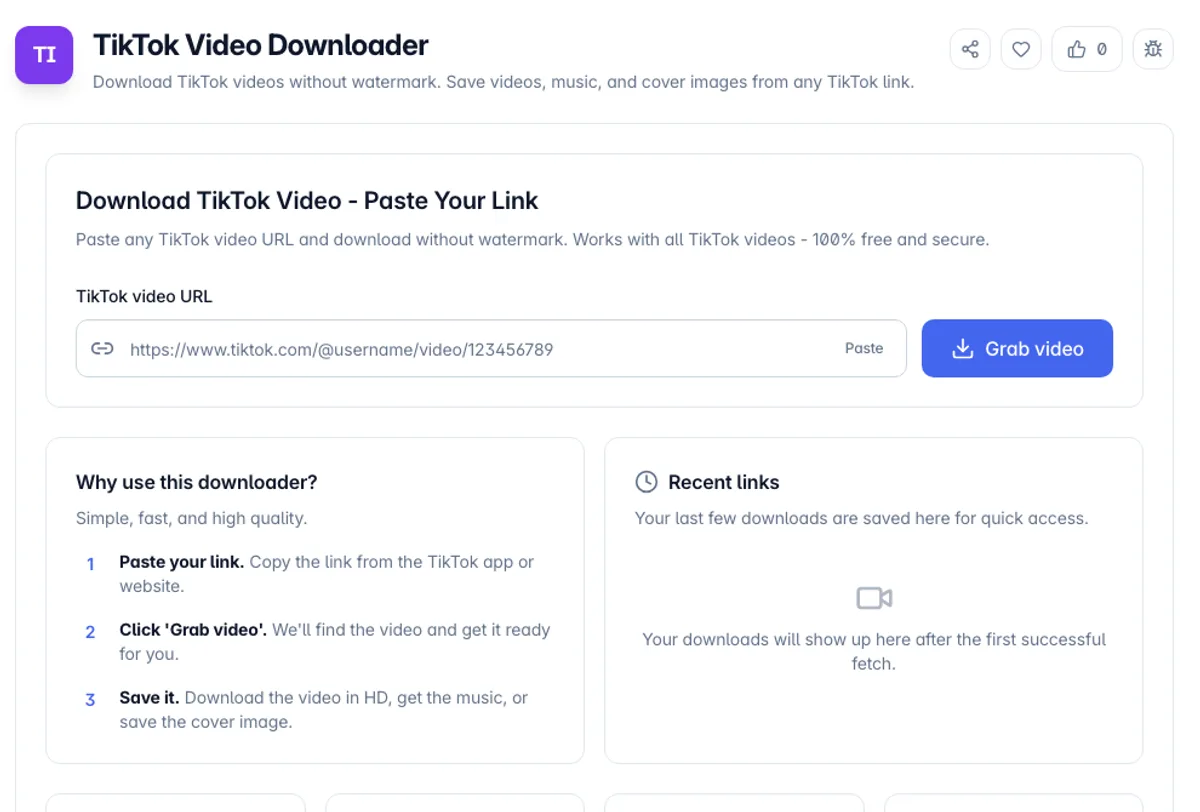Click step 2 'Click 'Grab video'.'
Viewport: 1200px width, 812px height.
193,630
